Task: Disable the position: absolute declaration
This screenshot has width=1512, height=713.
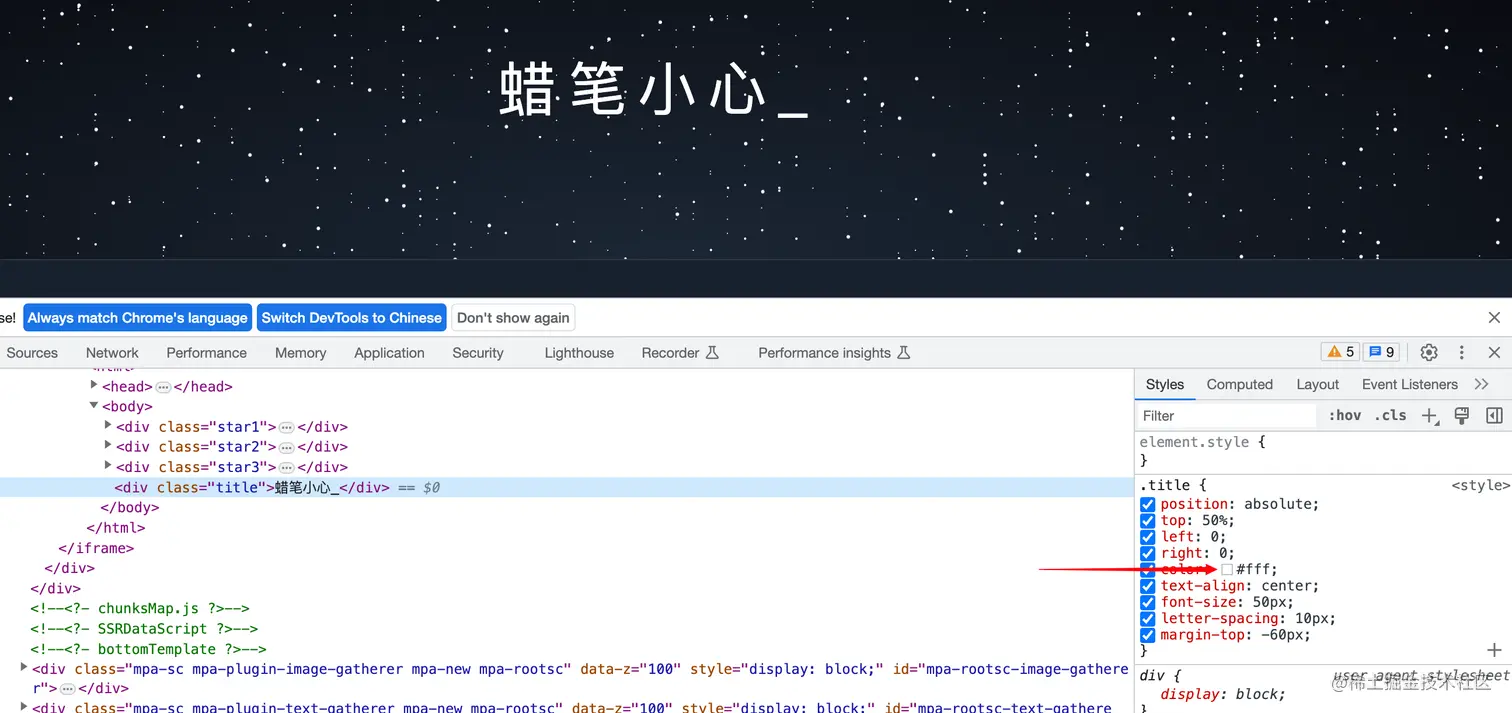Action: click(x=1148, y=504)
